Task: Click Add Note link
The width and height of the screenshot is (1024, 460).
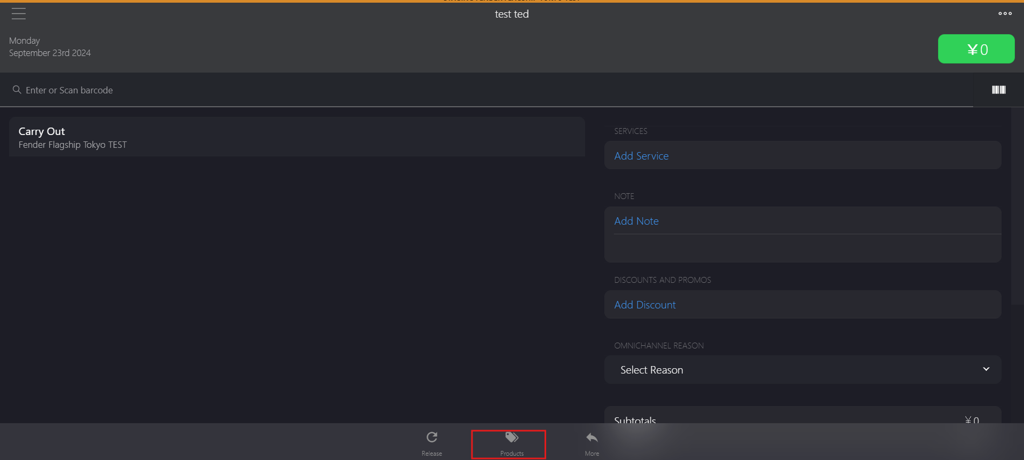Action: click(x=636, y=222)
